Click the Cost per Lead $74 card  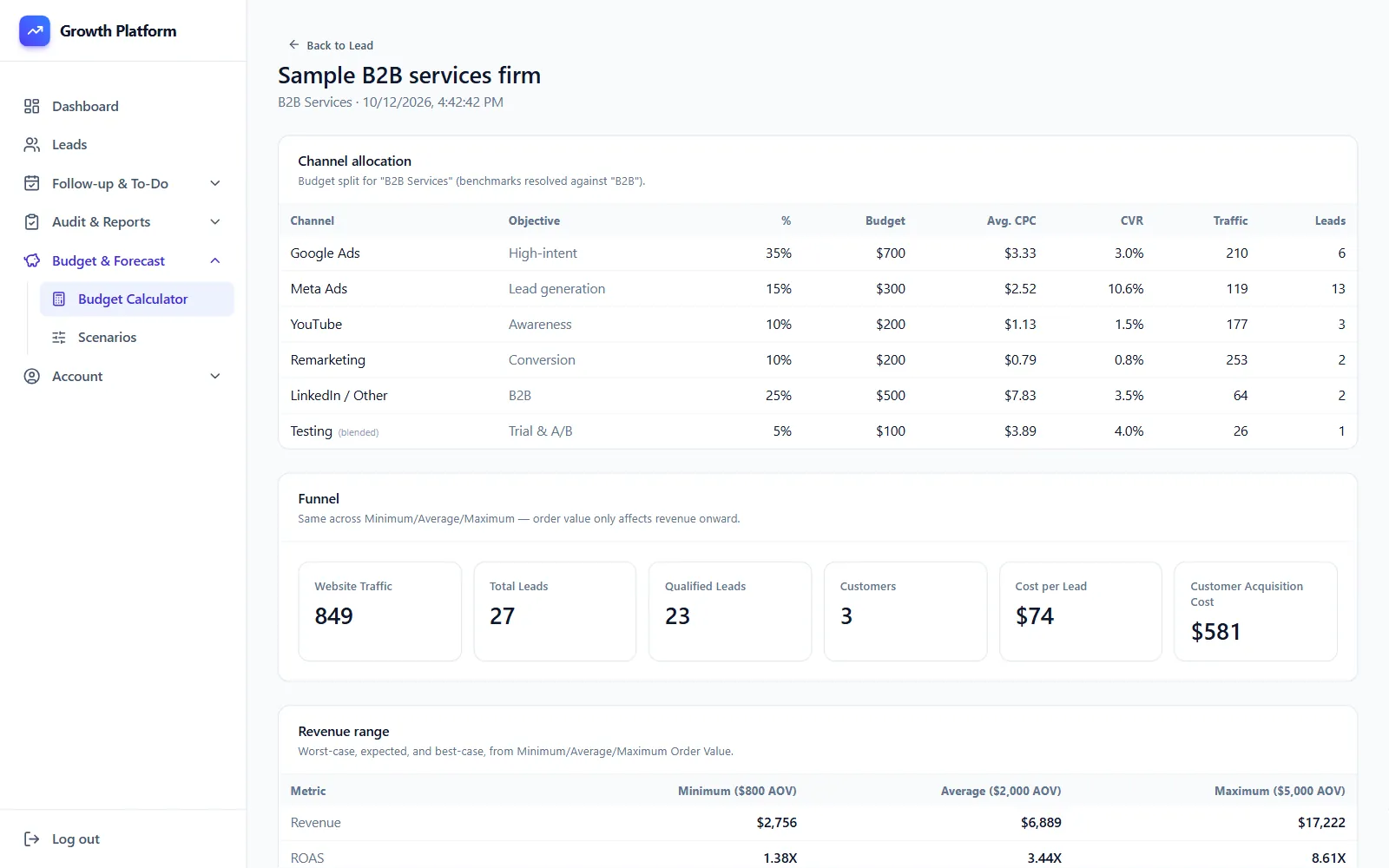(1081, 611)
